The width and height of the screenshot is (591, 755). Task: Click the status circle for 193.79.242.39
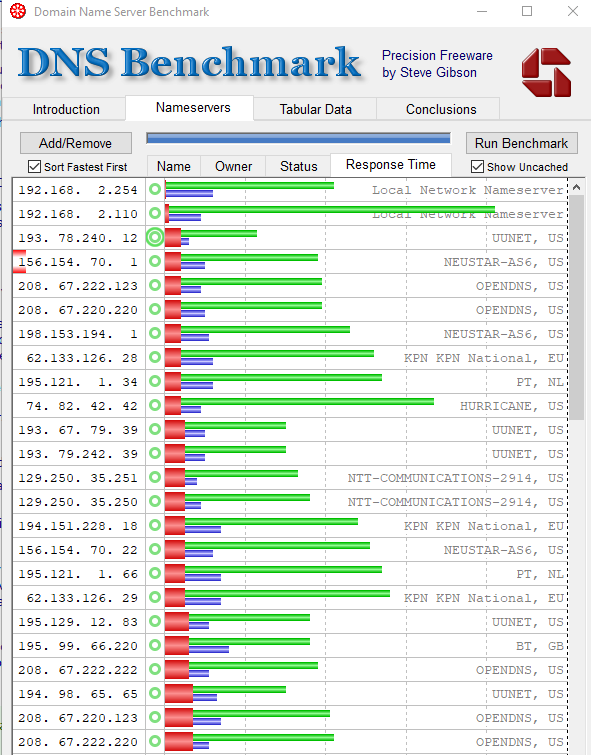click(x=155, y=453)
